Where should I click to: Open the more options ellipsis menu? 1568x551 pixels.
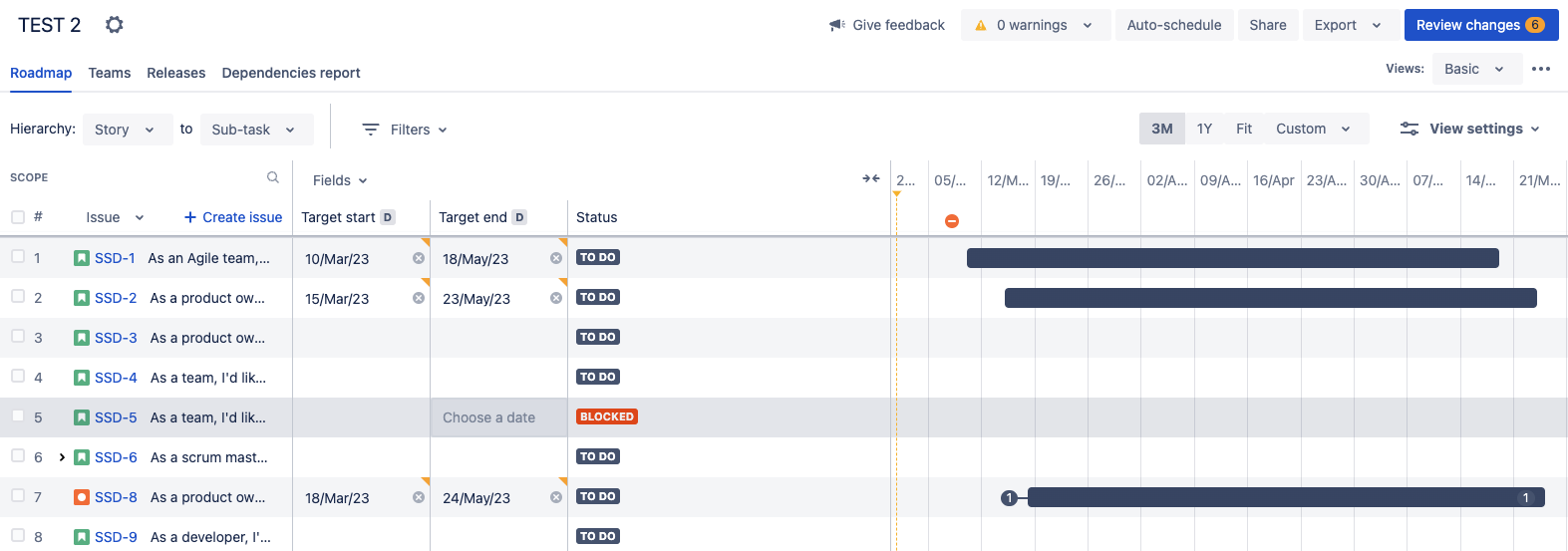(x=1541, y=69)
